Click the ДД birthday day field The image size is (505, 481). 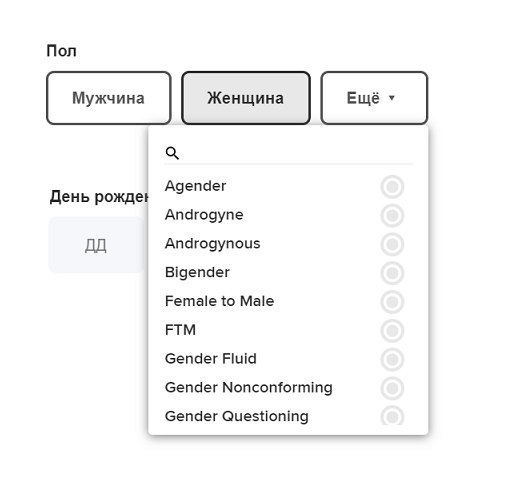96,245
